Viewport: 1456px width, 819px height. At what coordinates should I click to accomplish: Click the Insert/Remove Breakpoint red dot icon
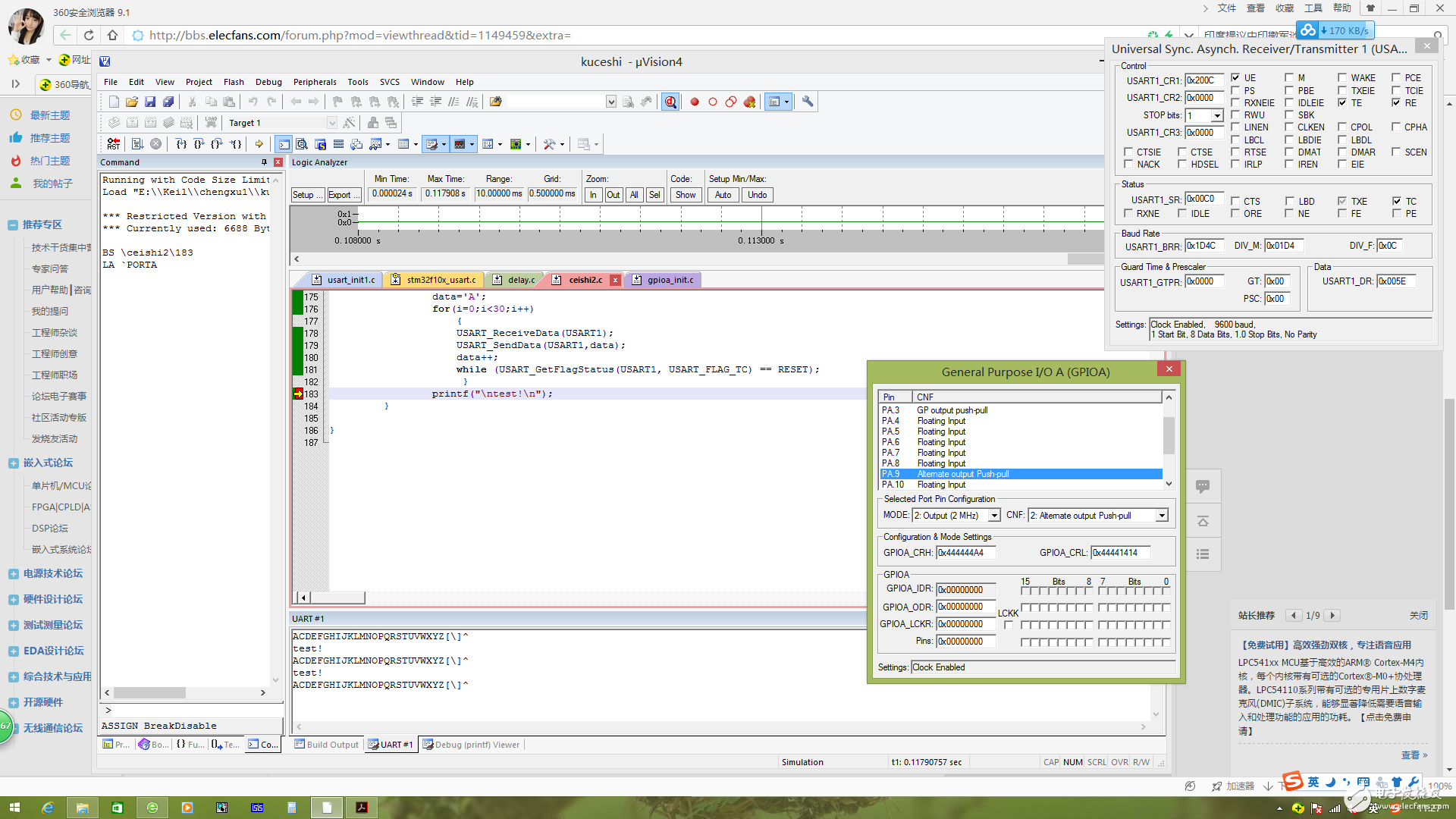694,102
